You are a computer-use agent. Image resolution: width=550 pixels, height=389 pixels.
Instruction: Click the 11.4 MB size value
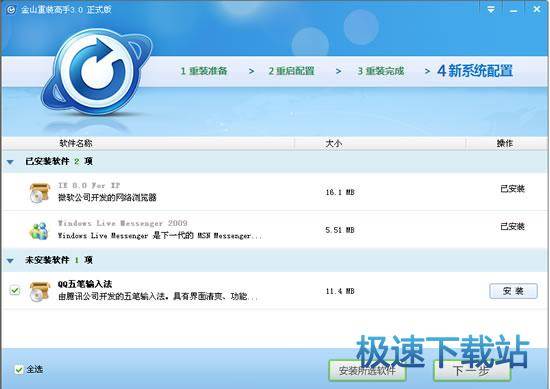click(340, 291)
